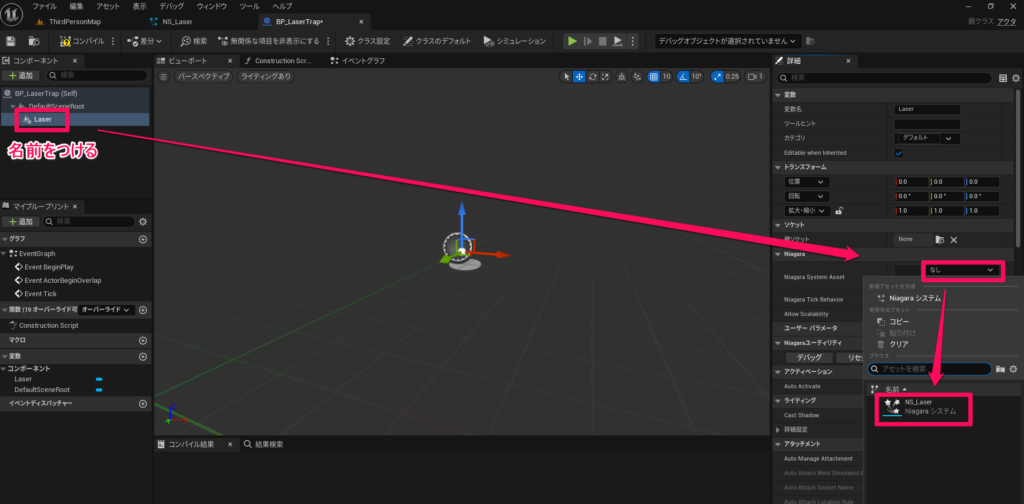1024x504 pixels.
Task: Click 追加 button in Components panel
Action: tap(22, 76)
